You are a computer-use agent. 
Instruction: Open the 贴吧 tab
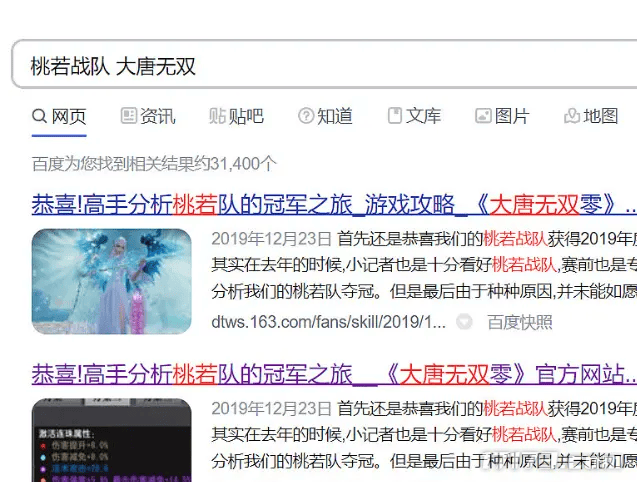click(x=236, y=116)
